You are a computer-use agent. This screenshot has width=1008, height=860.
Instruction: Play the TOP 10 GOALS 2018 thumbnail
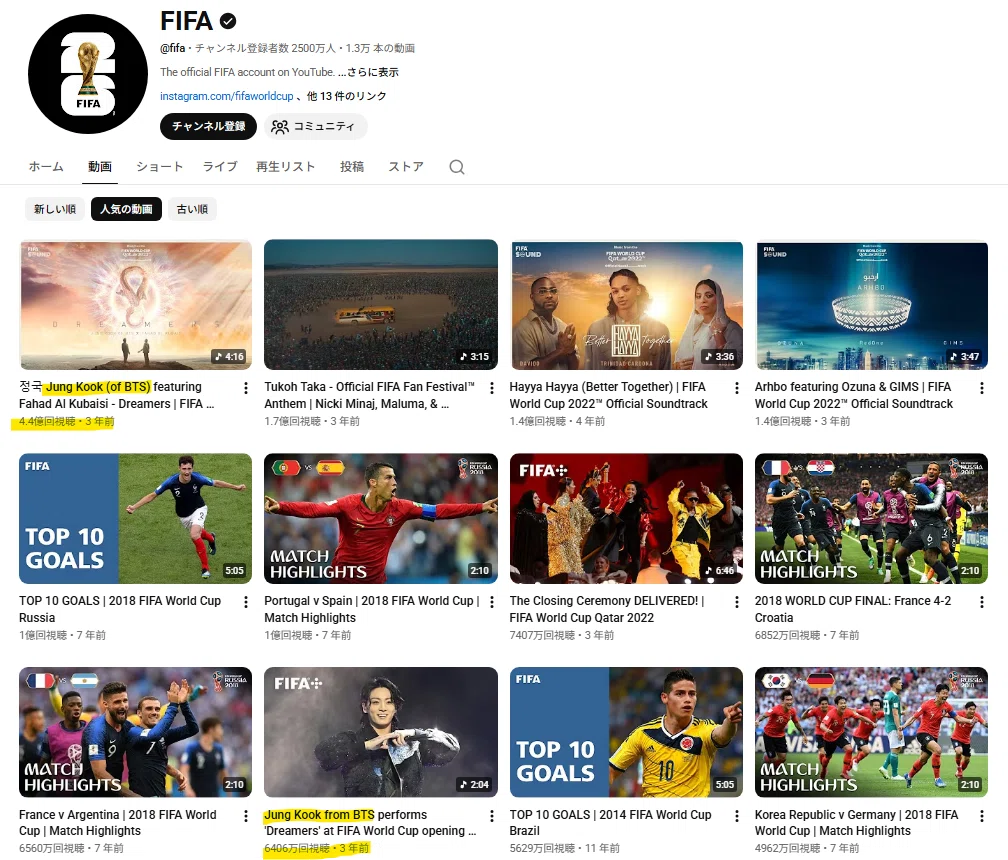[x=136, y=519]
